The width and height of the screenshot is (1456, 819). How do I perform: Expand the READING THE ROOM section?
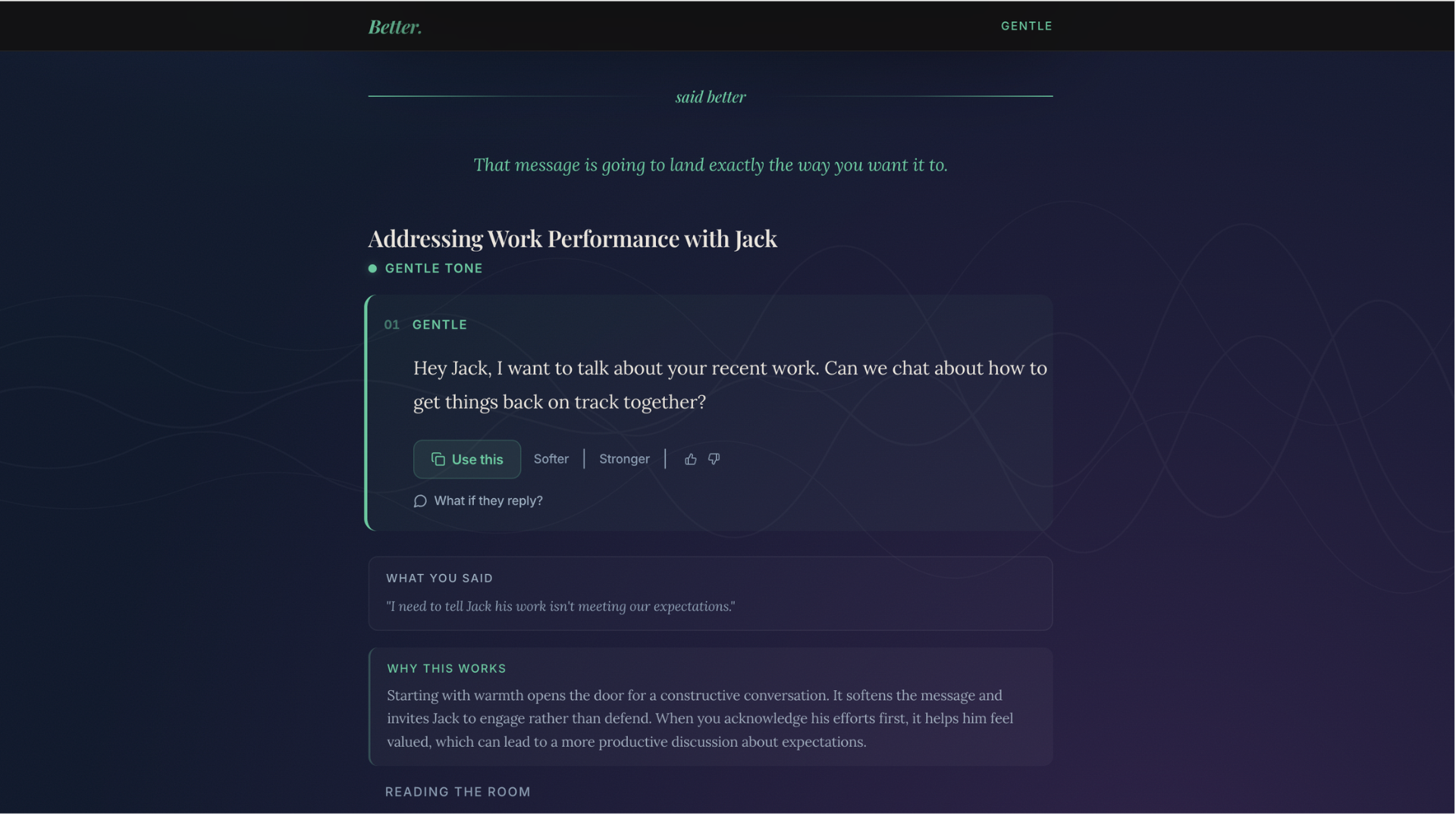pos(457,792)
